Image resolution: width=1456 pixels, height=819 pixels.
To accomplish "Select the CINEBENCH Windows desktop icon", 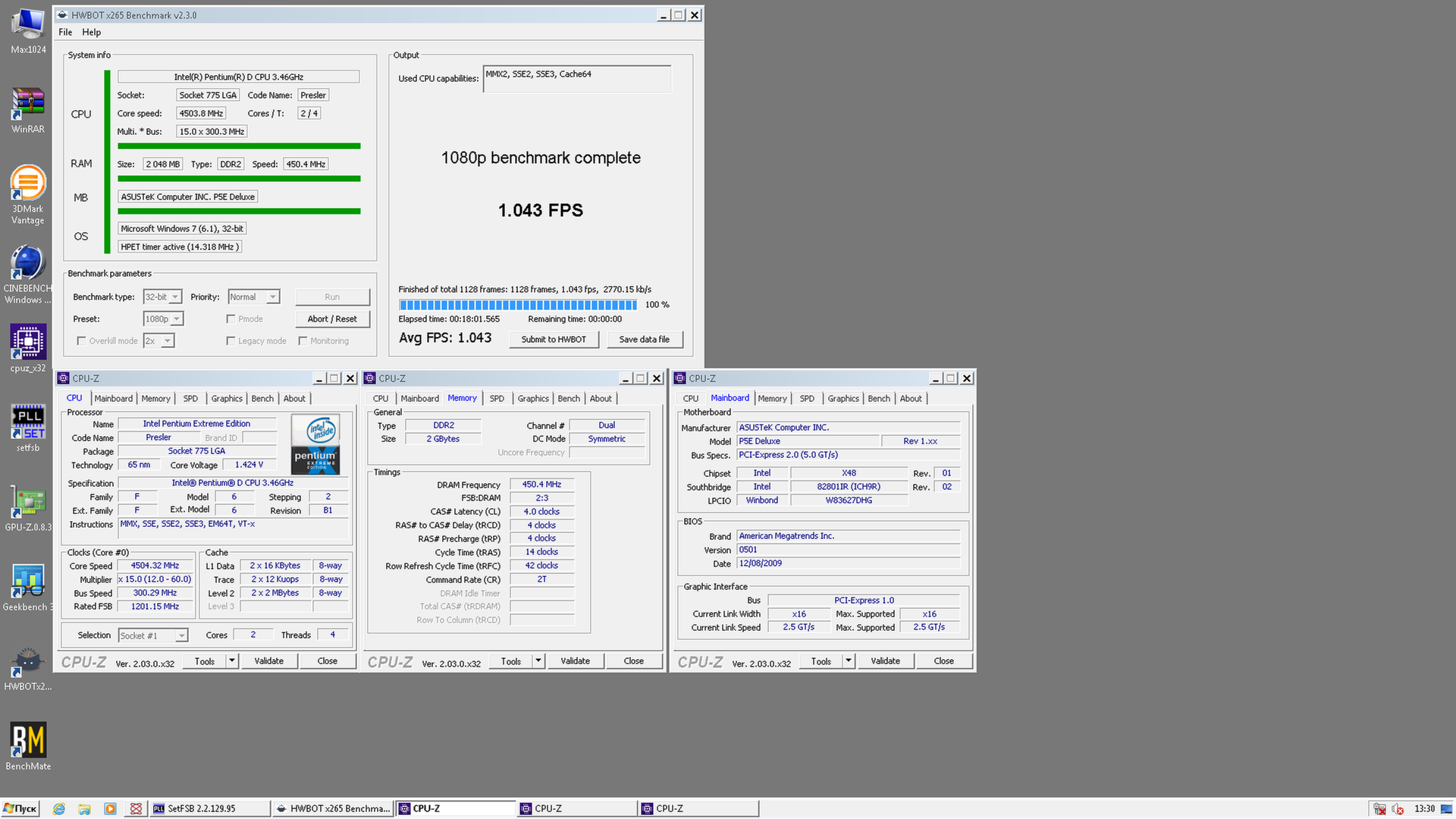I will 28,275.
